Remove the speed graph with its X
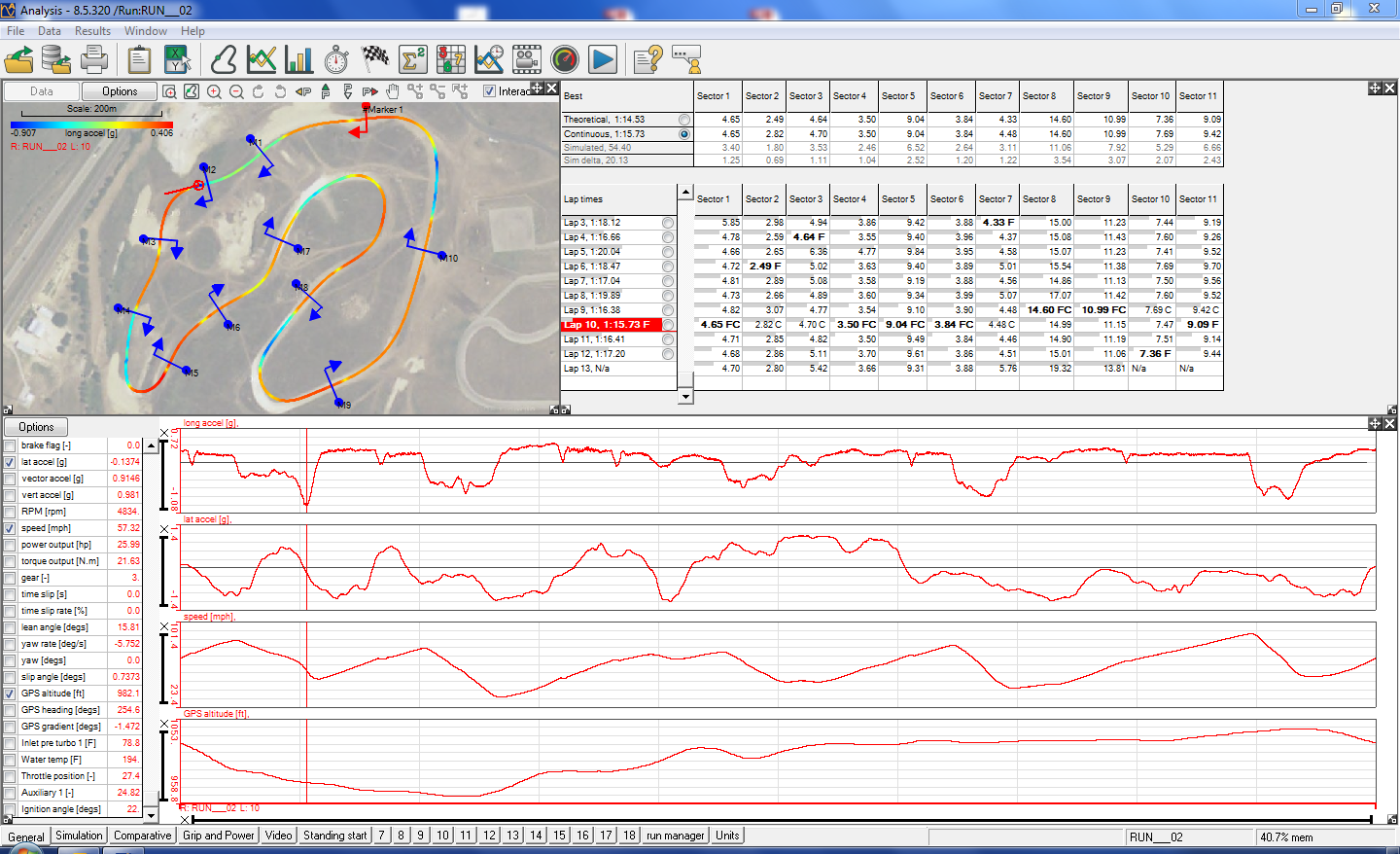Viewport: 1400px width, 854px height. [x=164, y=627]
